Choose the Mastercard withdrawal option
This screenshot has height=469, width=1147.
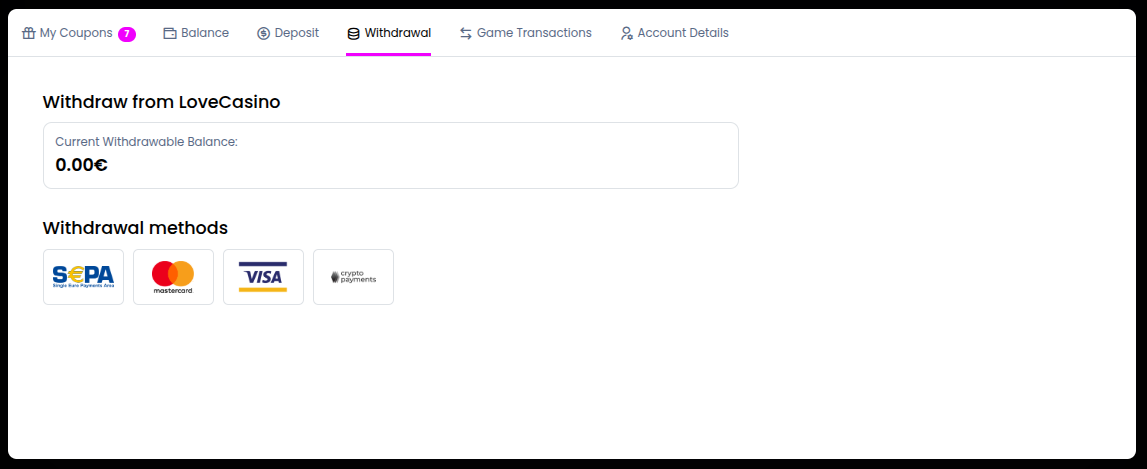coord(173,277)
